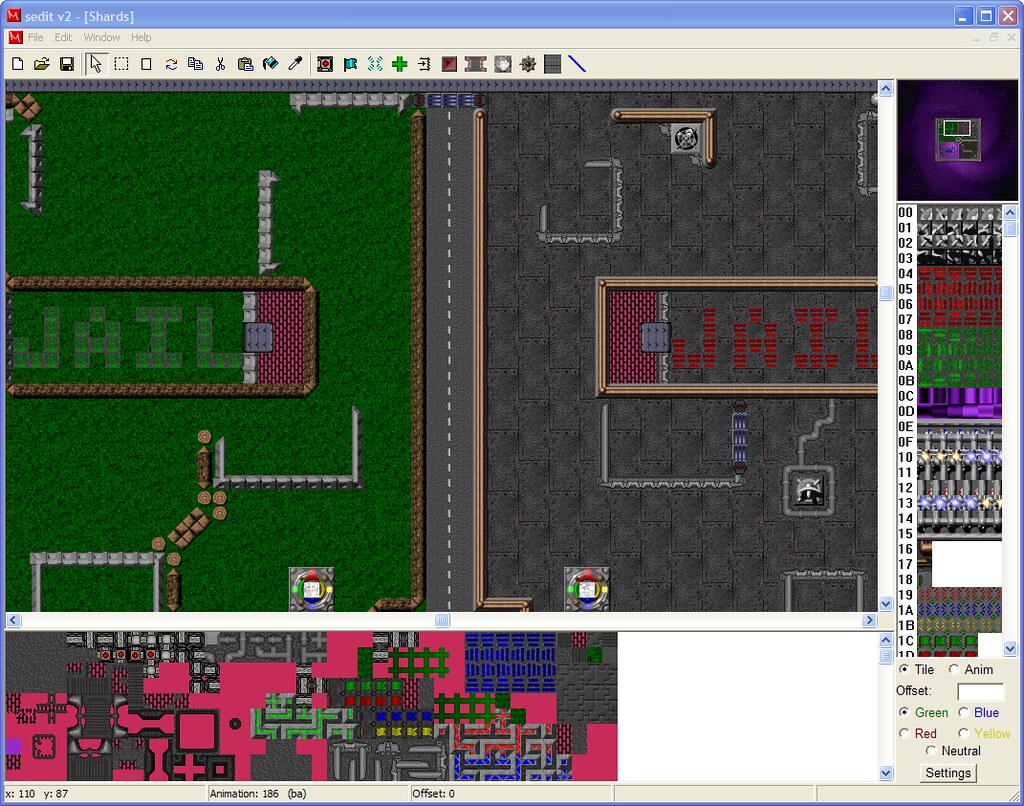Viewport: 1024px width, 806px height.
Task: Open the Window menu
Action: (101, 37)
